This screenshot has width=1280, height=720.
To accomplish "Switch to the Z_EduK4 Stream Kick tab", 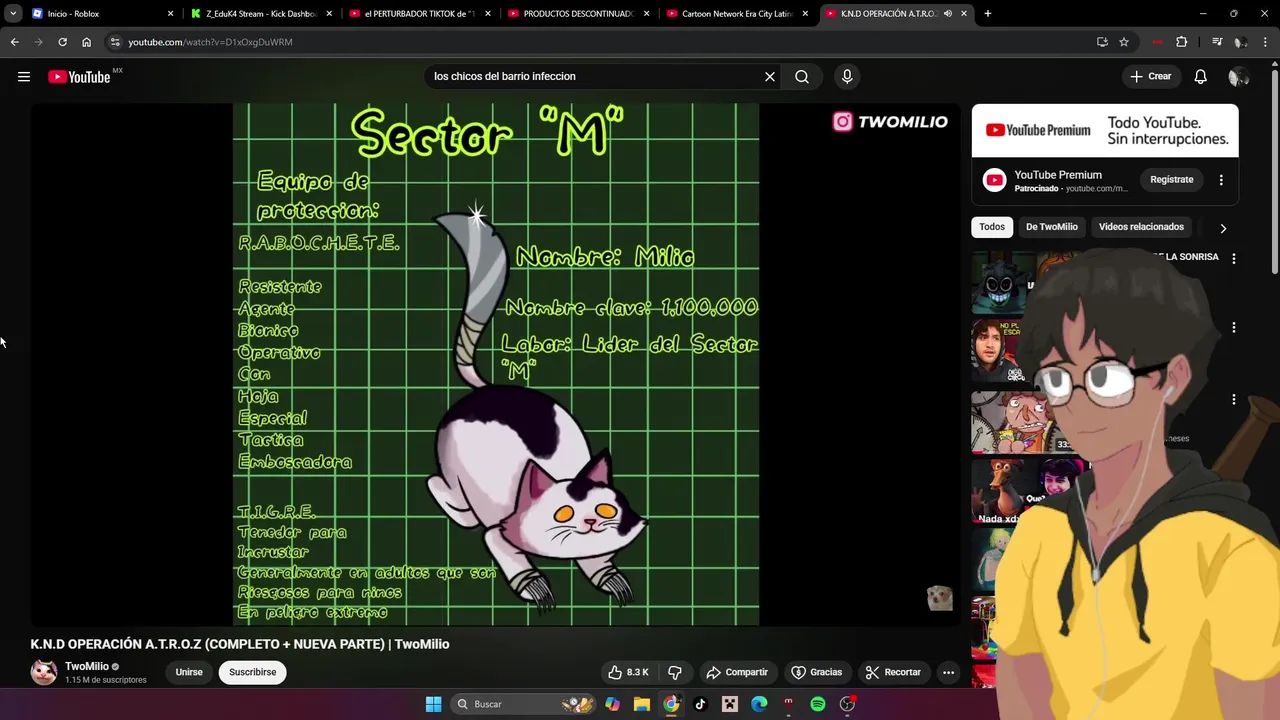I will click(260, 14).
